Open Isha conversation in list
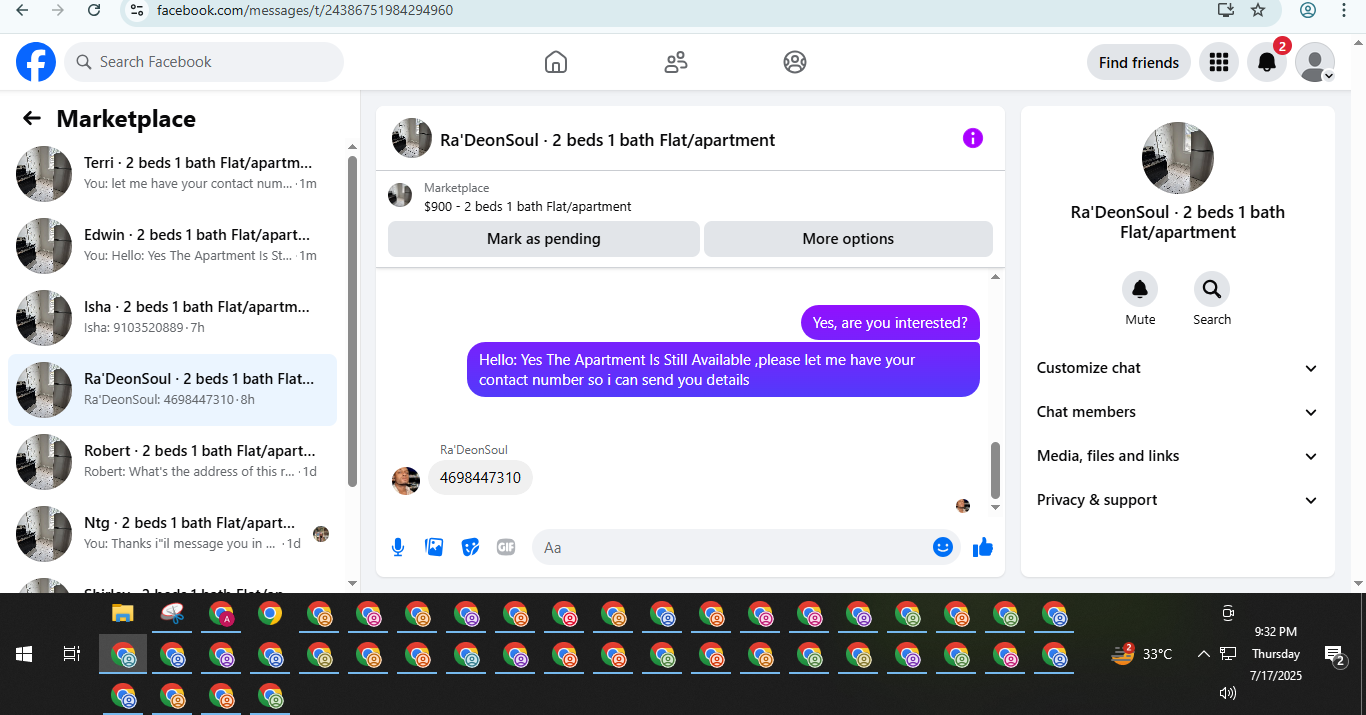The image size is (1366, 715). [172, 318]
